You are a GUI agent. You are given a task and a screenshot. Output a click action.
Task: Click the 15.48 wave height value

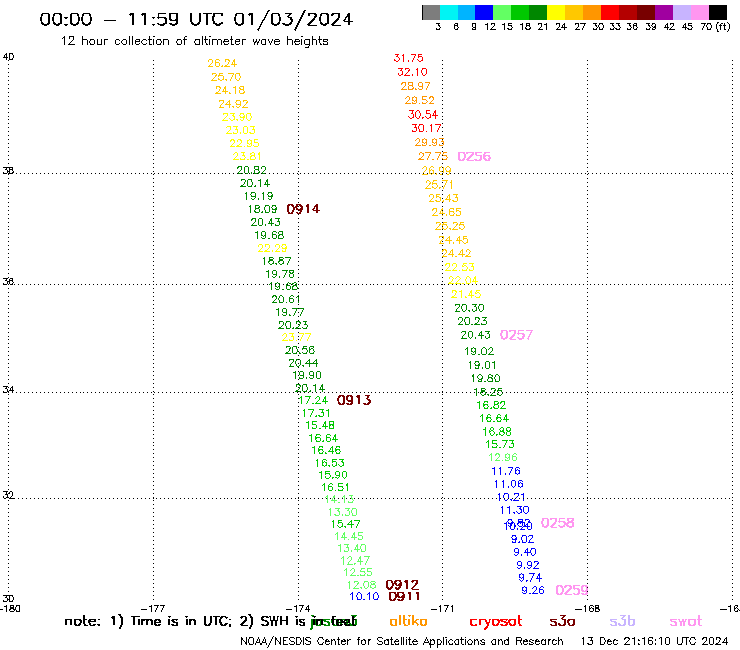(x=320, y=425)
